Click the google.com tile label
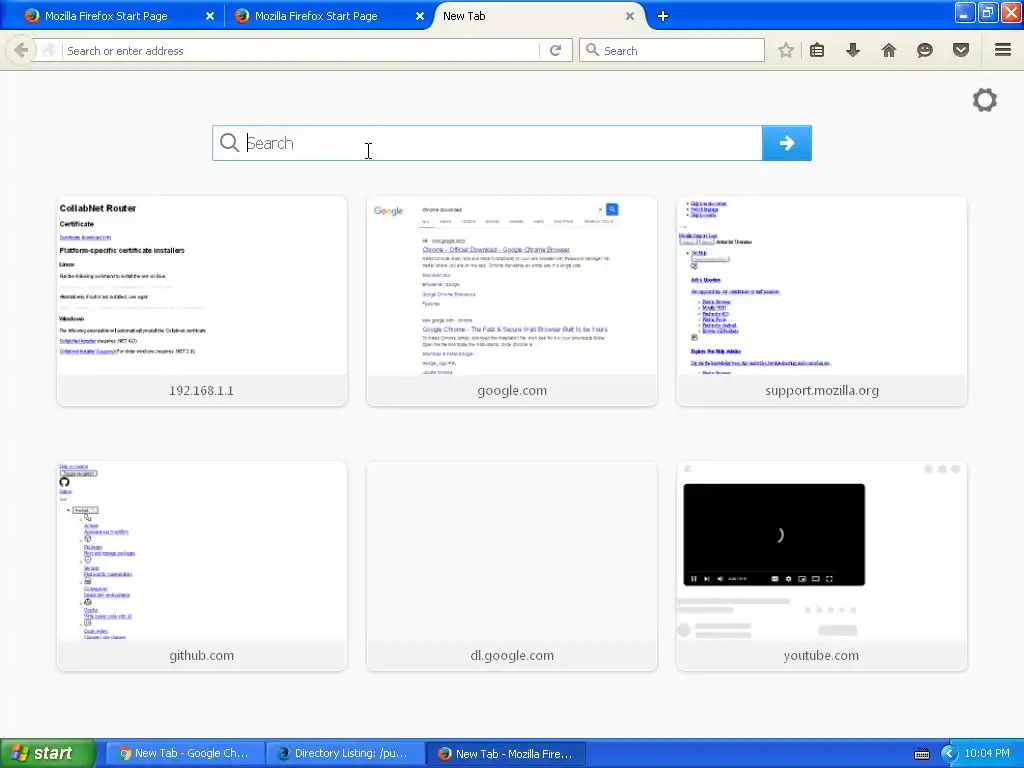The width and height of the screenshot is (1024, 768). point(512,391)
